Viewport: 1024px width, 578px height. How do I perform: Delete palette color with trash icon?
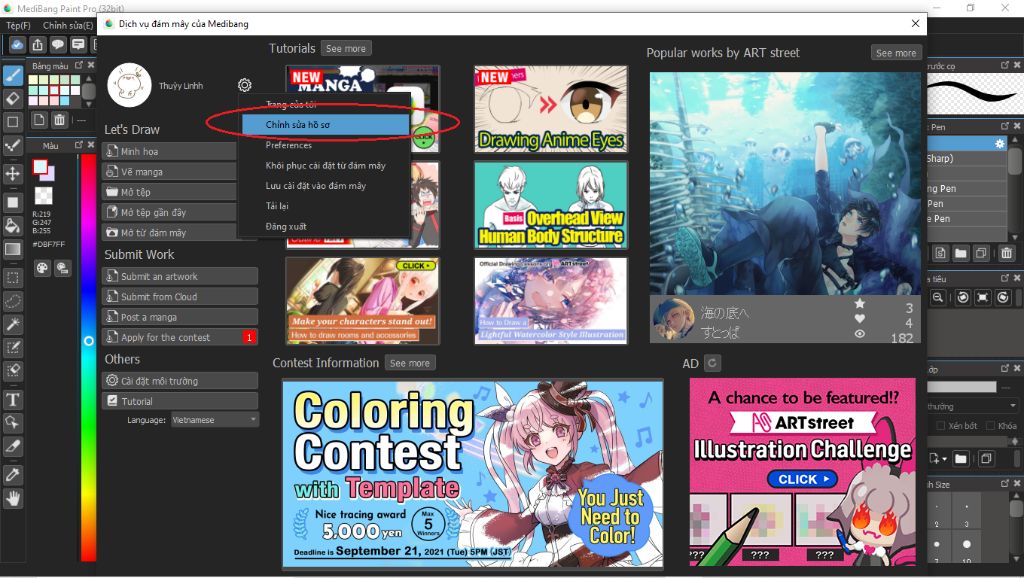tap(59, 120)
